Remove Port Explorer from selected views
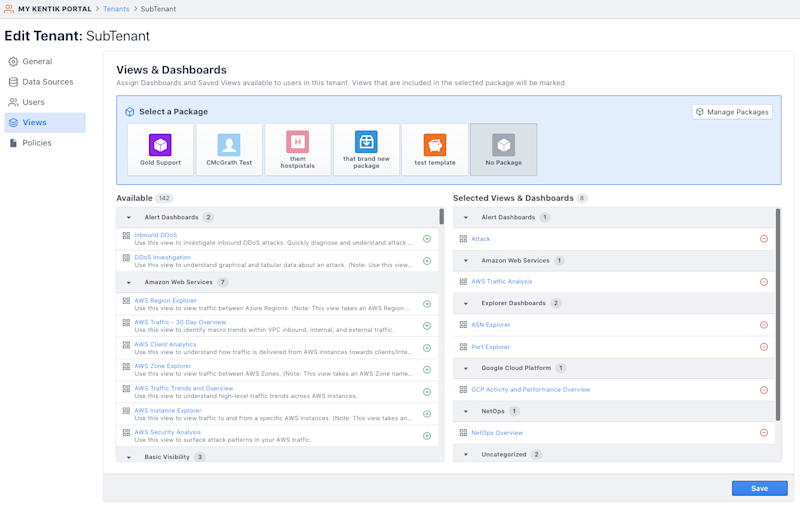Screen dimensions: 800x508 [x=764, y=347]
